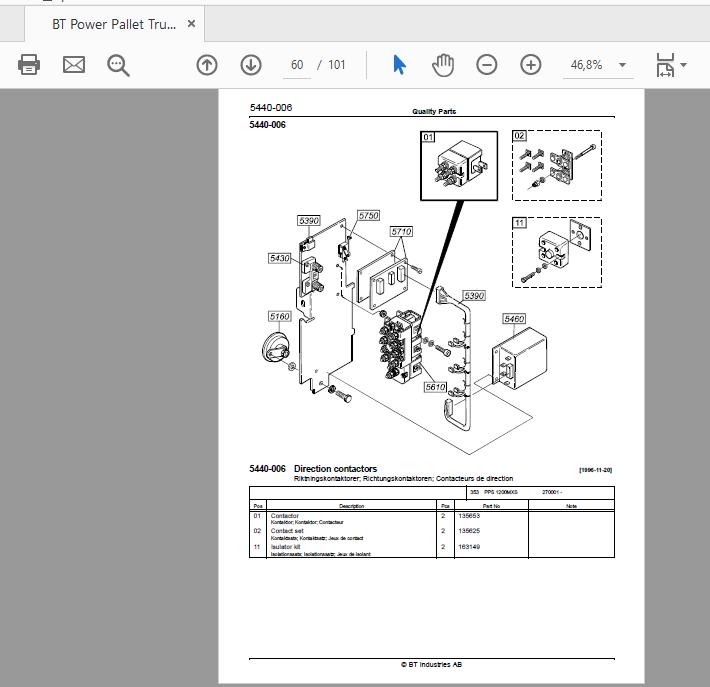Open the Find text magnifier tool
The image size is (710, 687).
(x=118, y=65)
